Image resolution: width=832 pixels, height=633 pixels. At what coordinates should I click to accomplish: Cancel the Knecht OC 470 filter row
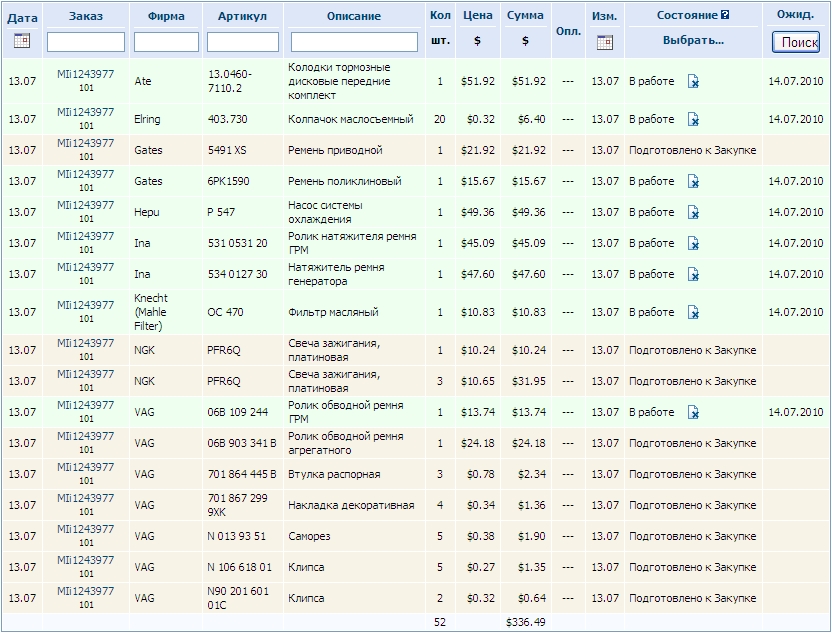(x=693, y=313)
